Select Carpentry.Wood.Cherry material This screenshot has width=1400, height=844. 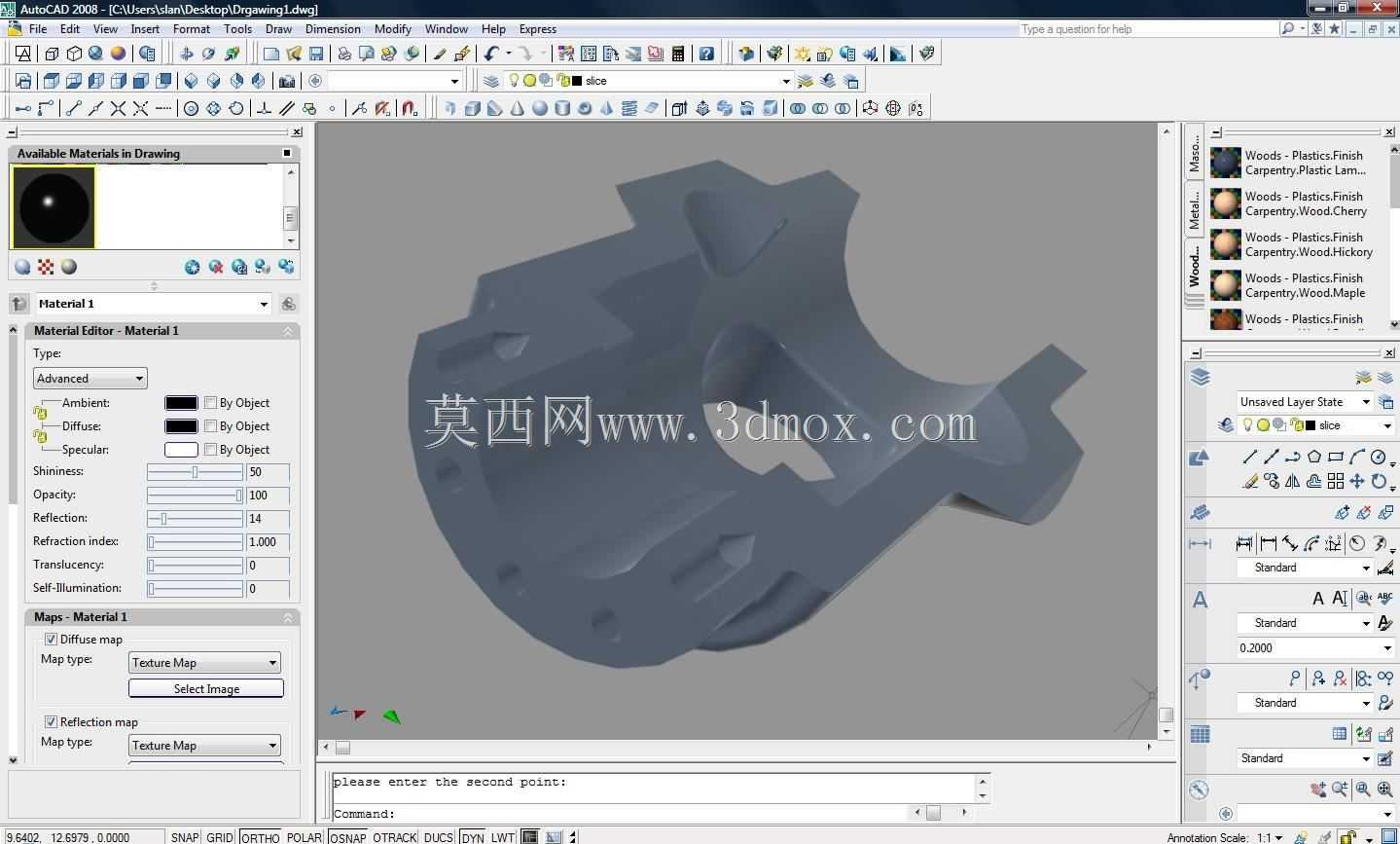point(1290,203)
